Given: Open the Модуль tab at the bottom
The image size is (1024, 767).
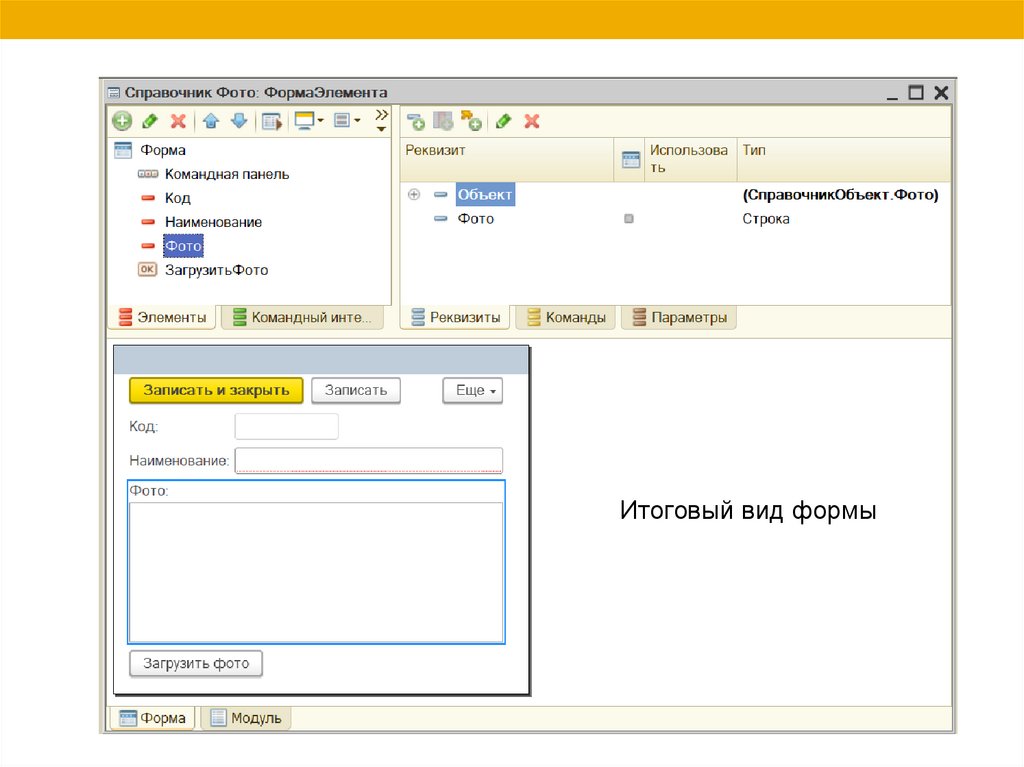Looking at the screenshot, I should point(247,718).
